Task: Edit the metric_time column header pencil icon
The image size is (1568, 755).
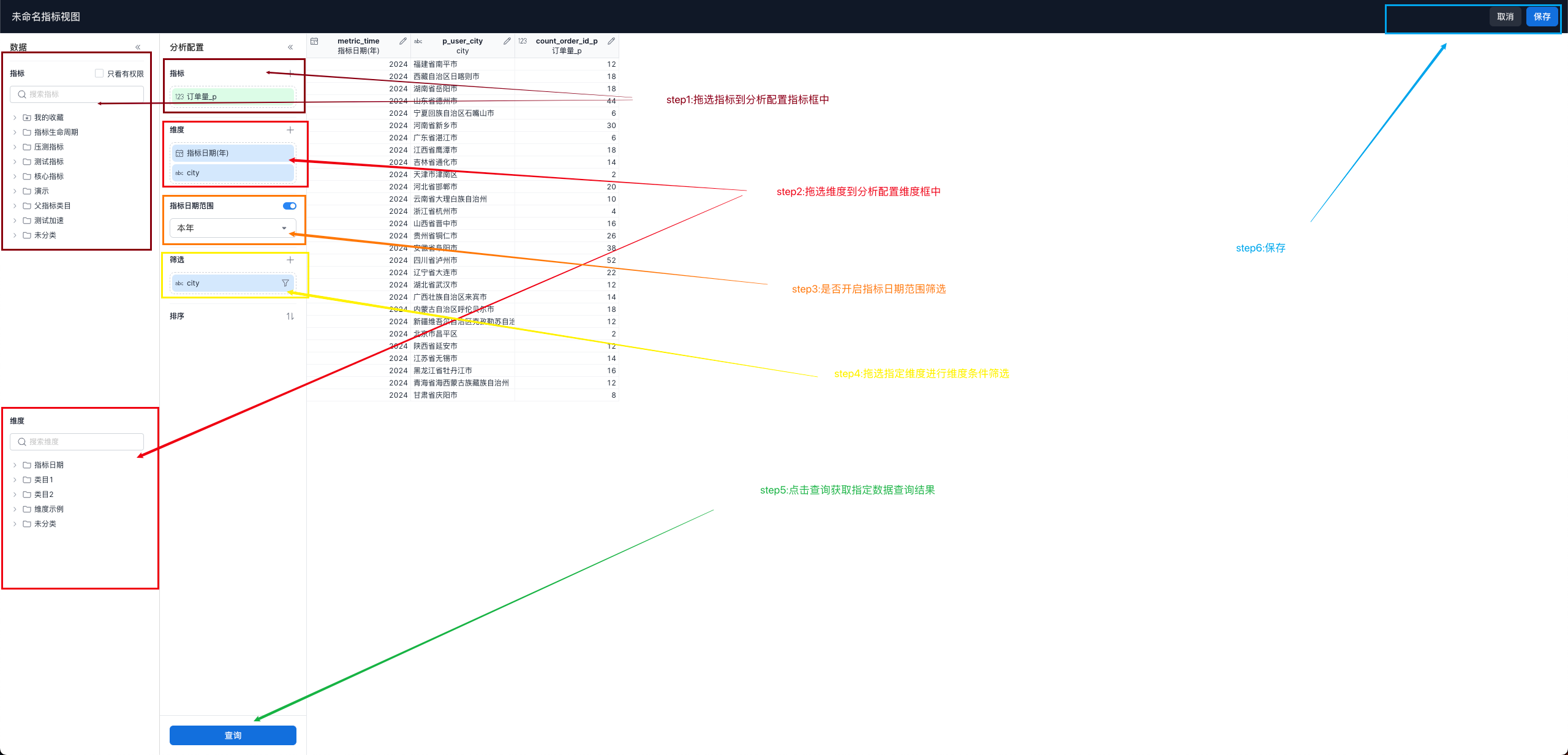Action: [402, 41]
